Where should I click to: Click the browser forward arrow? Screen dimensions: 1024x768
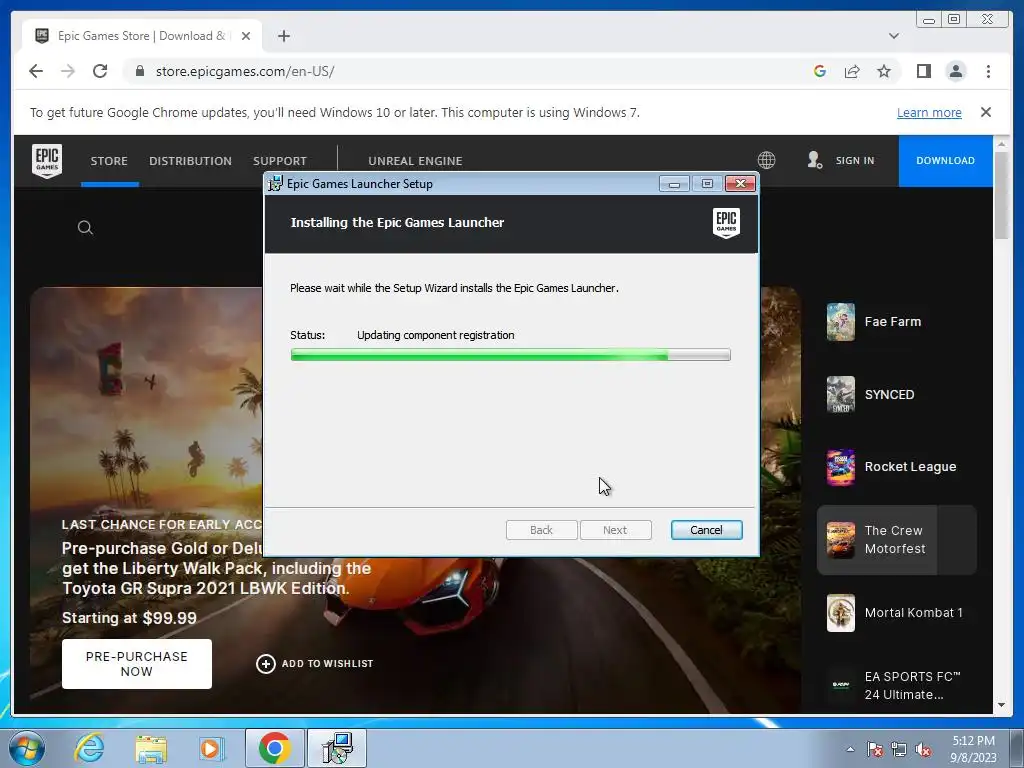(68, 71)
